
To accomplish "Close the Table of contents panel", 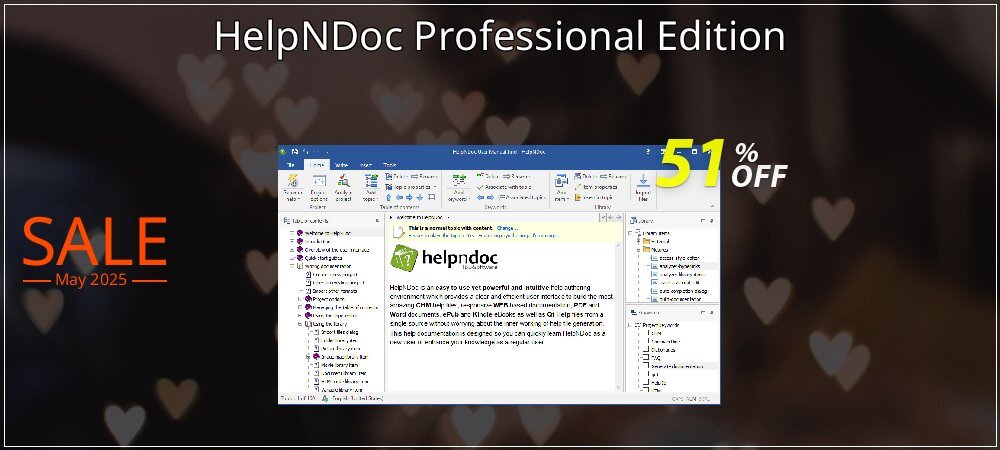I will tap(378, 221).
